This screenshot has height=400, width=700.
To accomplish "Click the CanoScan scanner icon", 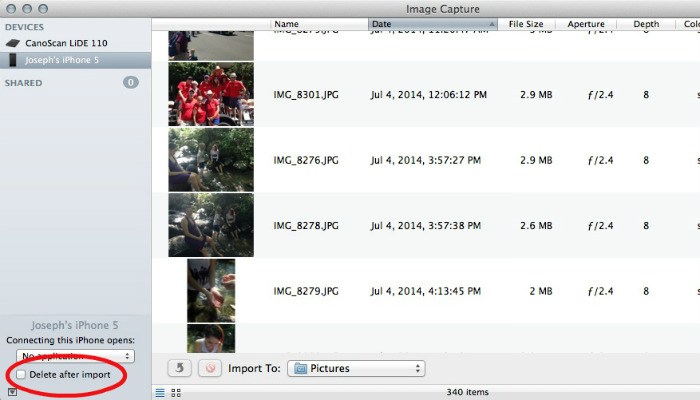I will [13, 43].
